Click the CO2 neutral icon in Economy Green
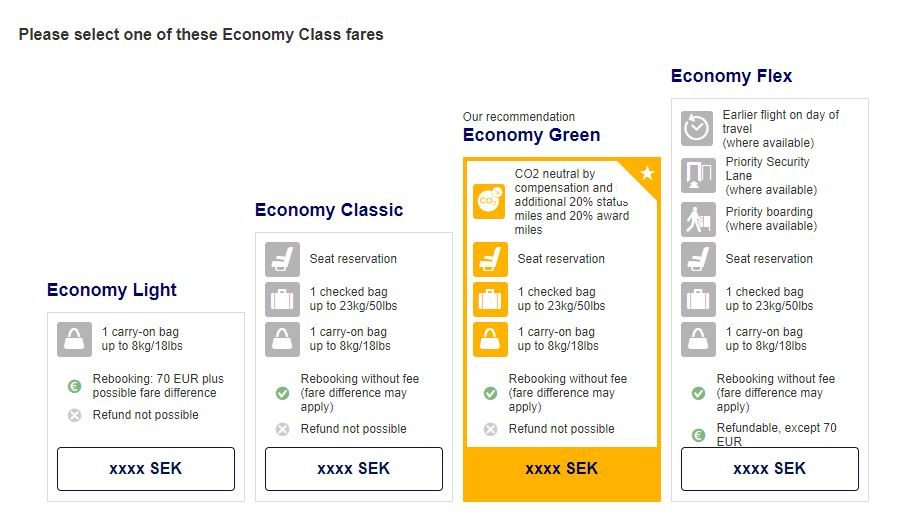Viewport: 916px width, 531px height. click(x=489, y=201)
